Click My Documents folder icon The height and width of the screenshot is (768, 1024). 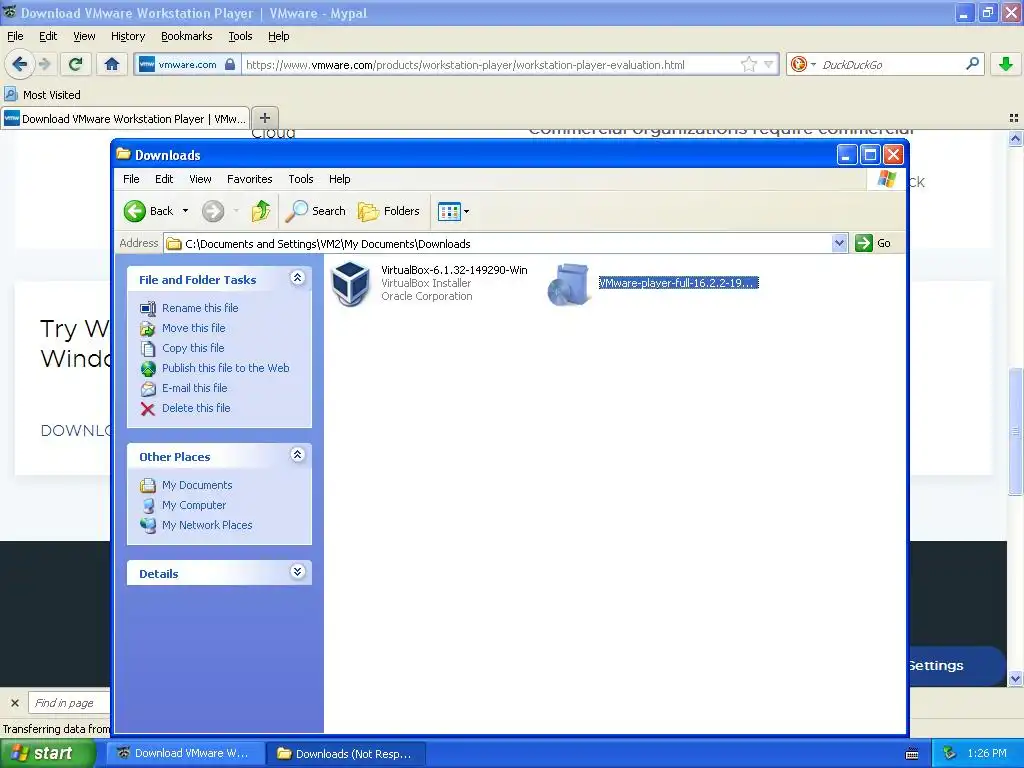coord(148,485)
